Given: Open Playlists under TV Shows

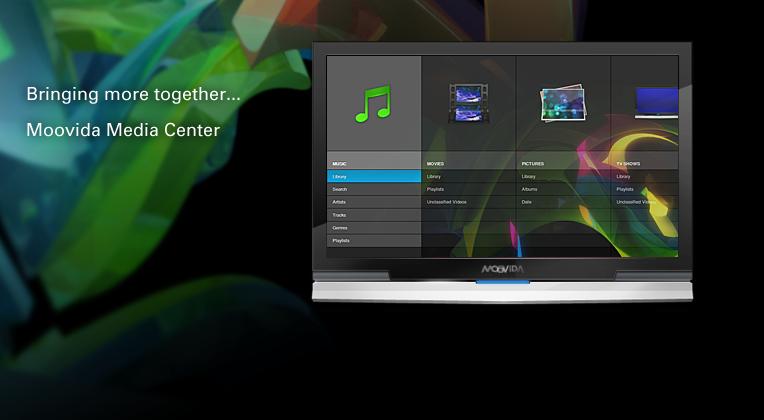Looking at the screenshot, I should point(645,189).
